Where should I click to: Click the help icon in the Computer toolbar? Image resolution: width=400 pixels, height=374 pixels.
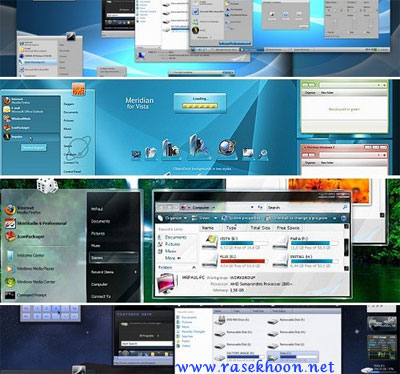tap(344, 218)
